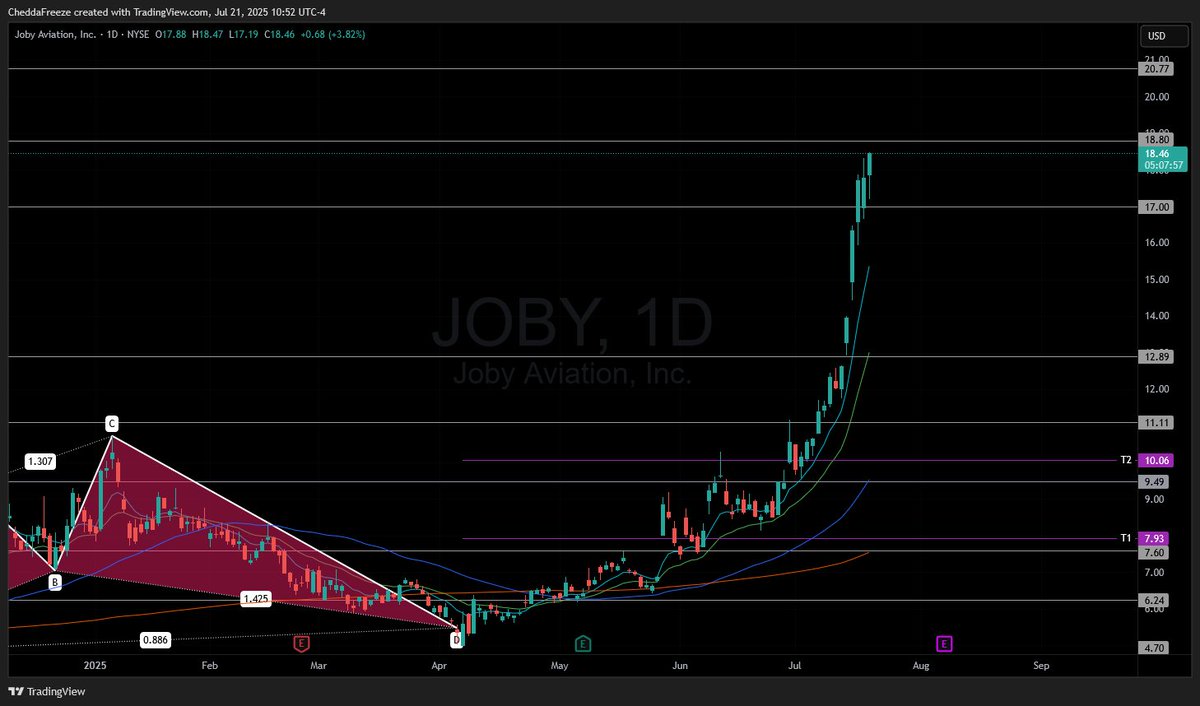Screen dimensions: 1200x706
Task: Click the 14.00 axis price tick
Action: click(1157, 316)
